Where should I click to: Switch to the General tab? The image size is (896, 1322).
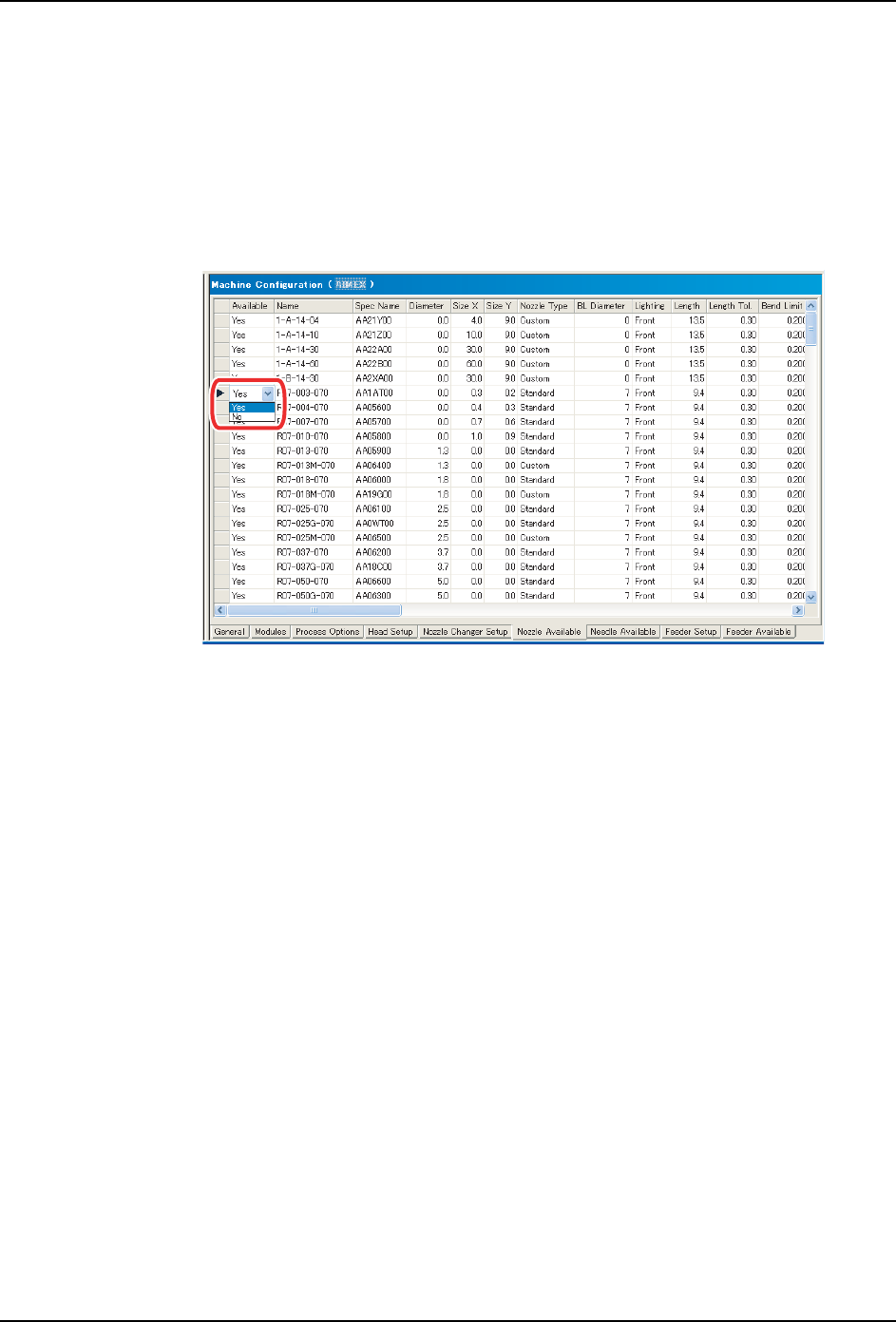[x=229, y=632]
